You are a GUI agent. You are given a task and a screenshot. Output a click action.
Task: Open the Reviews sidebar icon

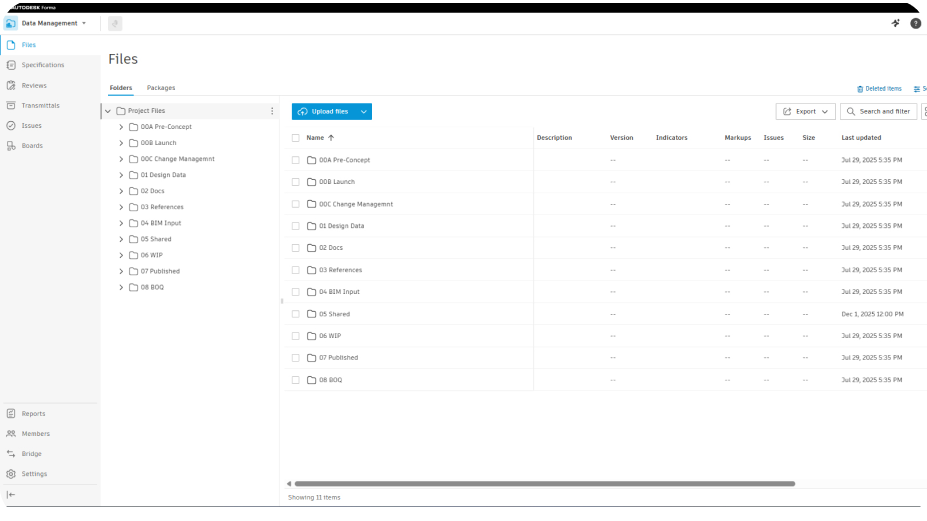tap(11, 85)
